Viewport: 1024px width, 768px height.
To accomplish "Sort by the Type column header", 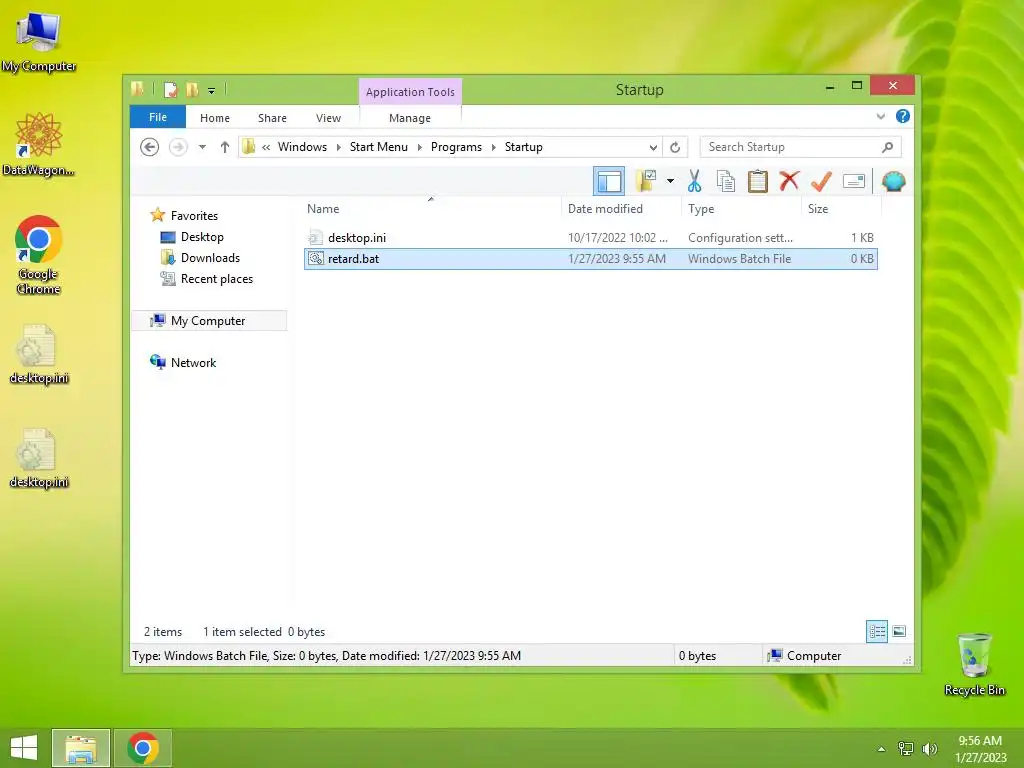I will tap(741, 209).
